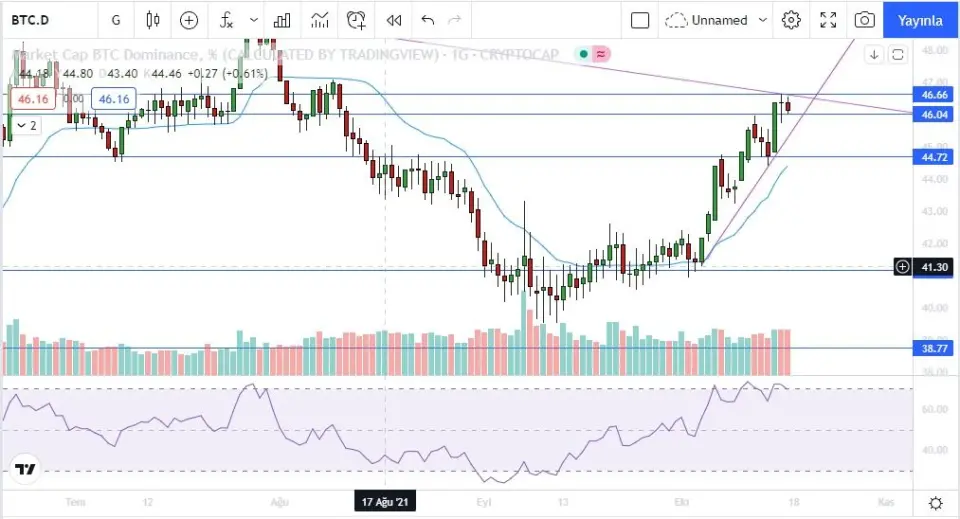This screenshot has width=960, height=519.
Task: Open the indicators (fx) menu
Action: pos(227,20)
